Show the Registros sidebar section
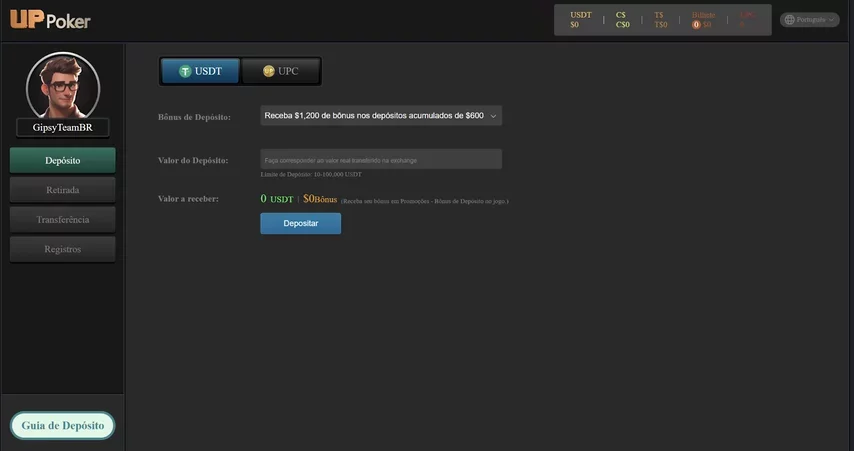854x451 pixels. [x=63, y=249]
